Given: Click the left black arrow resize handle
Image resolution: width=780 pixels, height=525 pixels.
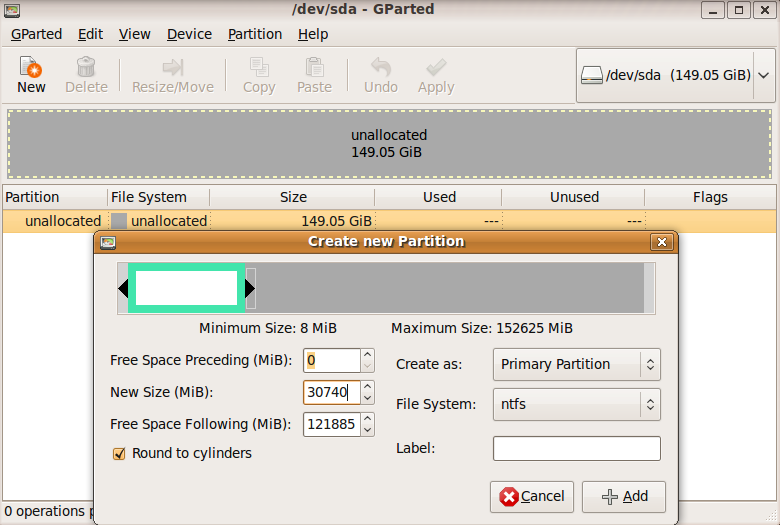Looking at the screenshot, I should pyautogui.click(x=123, y=288).
